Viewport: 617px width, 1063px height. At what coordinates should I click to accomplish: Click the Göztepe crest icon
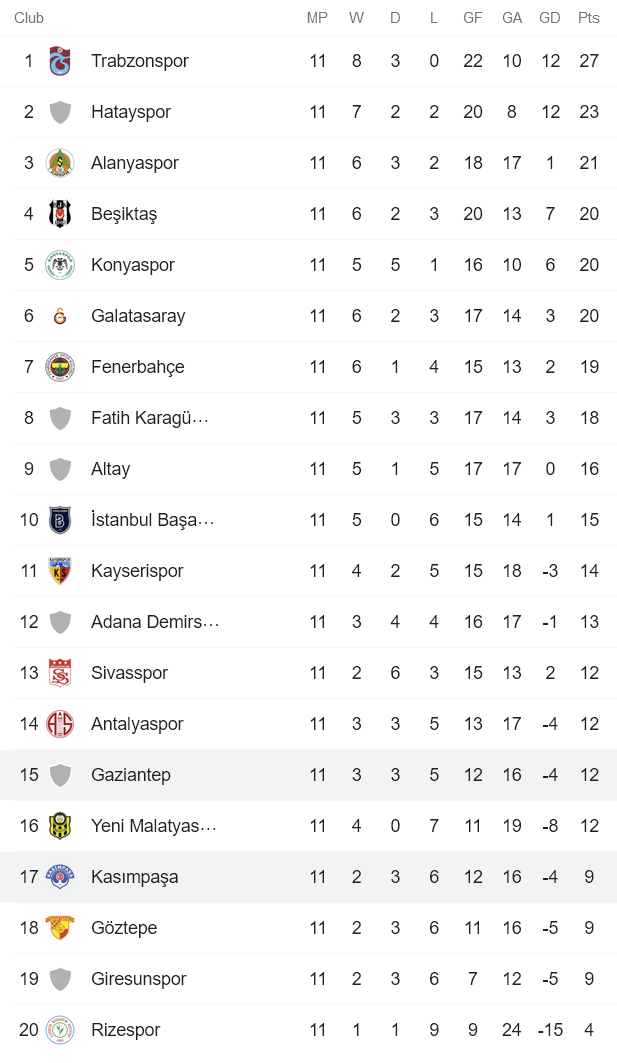tap(61, 927)
